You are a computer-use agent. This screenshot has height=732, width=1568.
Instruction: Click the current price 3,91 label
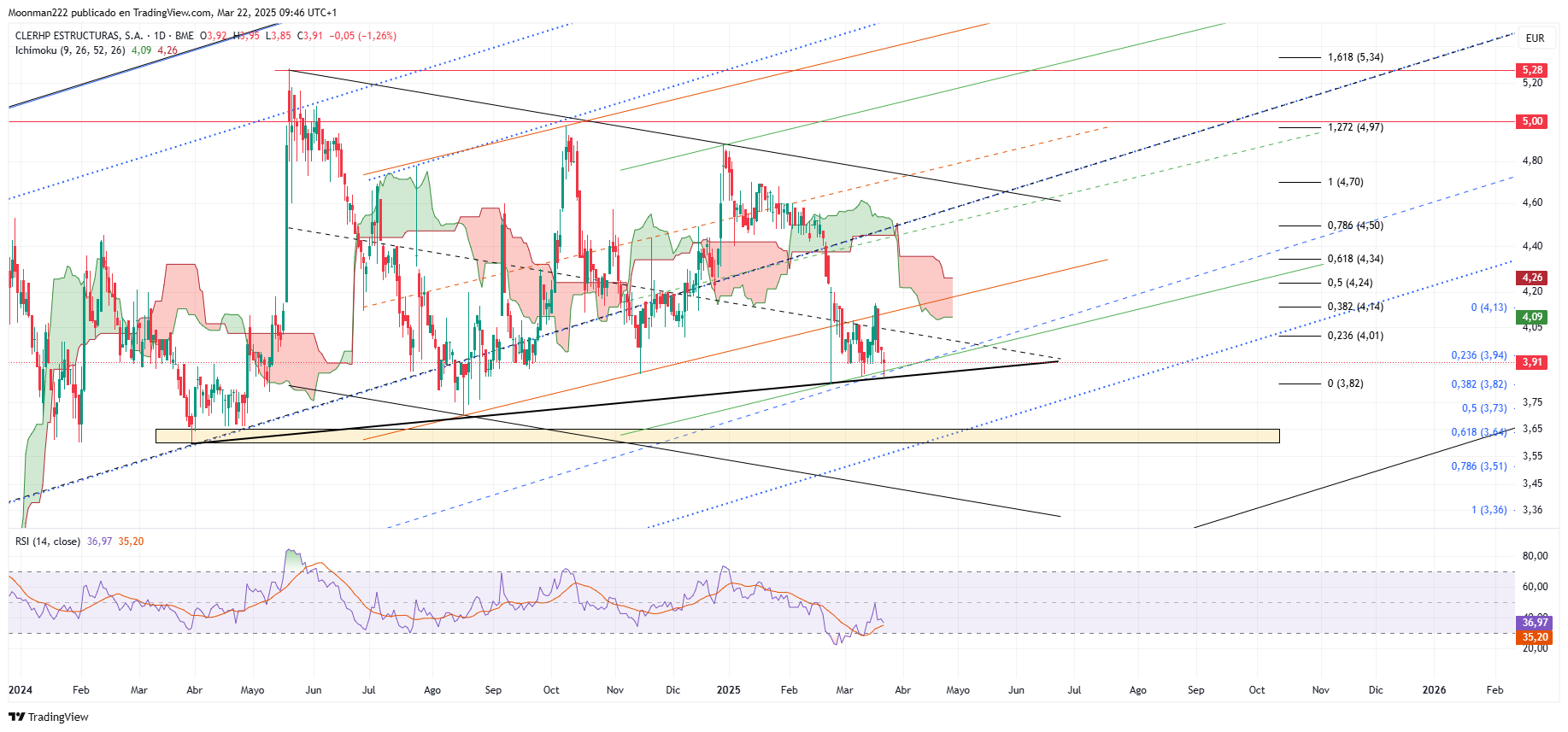coord(1532,362)
